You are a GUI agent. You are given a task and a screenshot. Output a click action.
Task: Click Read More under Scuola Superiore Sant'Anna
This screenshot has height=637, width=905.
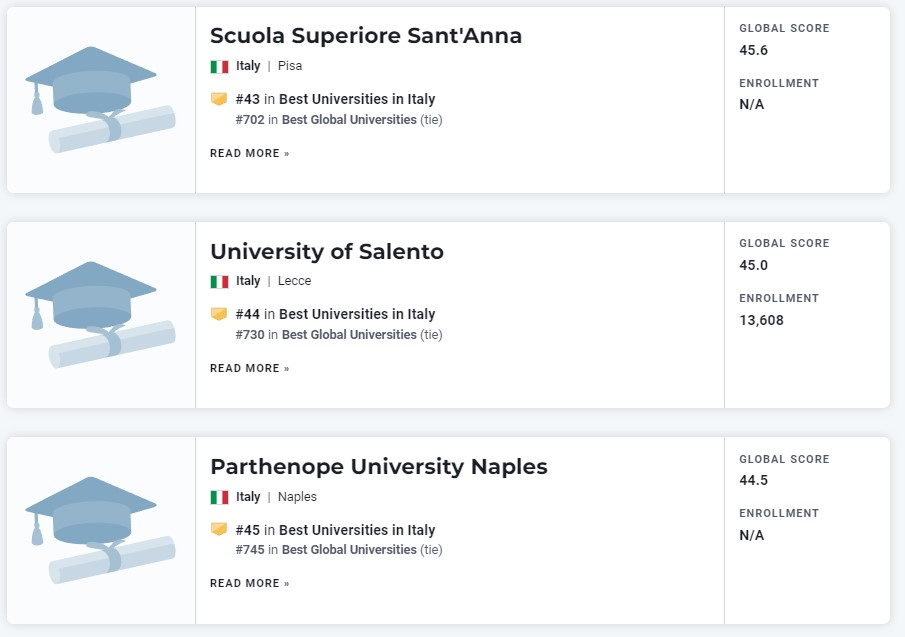[249, 153]
